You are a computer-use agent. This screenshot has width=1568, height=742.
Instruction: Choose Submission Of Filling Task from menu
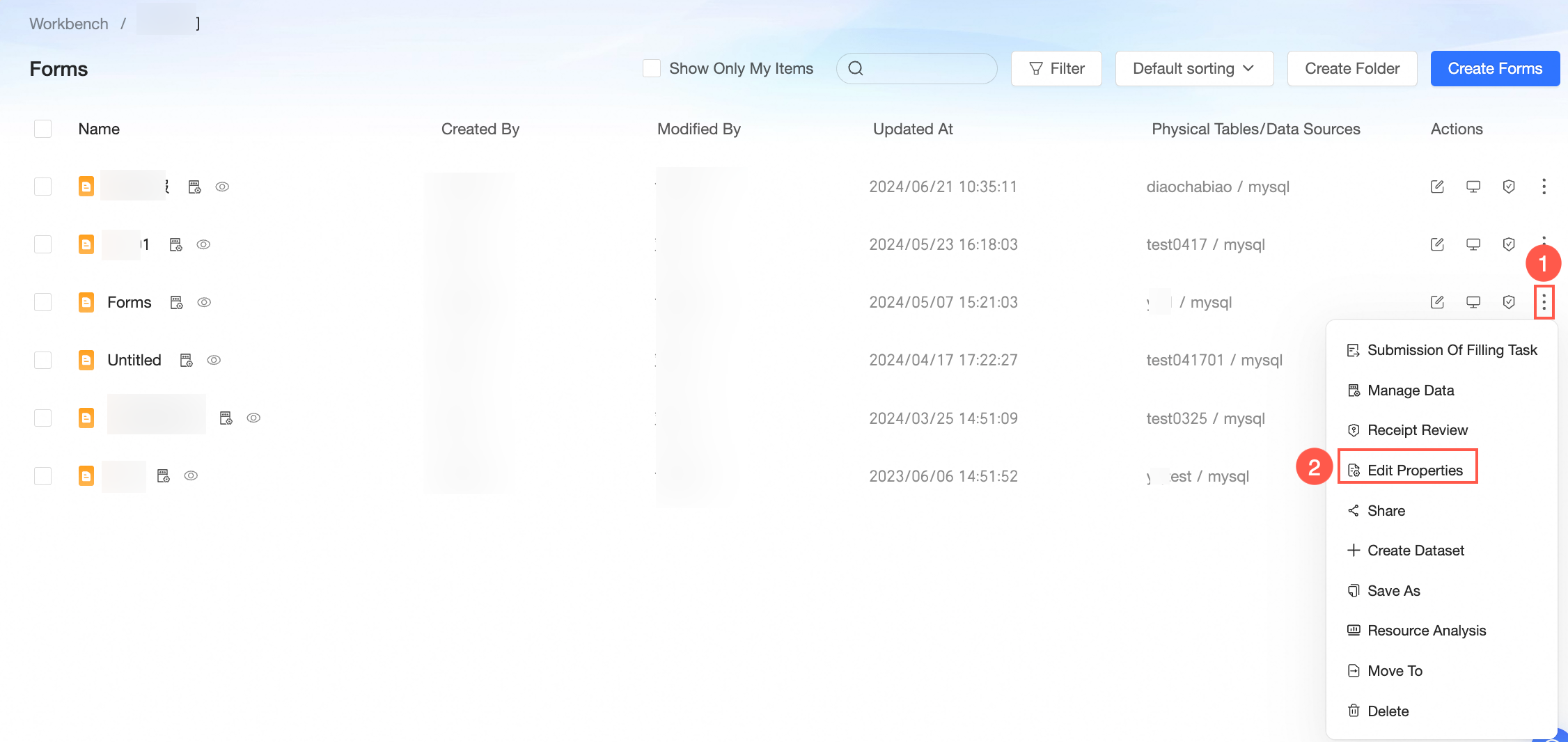tap(1442, 350)
